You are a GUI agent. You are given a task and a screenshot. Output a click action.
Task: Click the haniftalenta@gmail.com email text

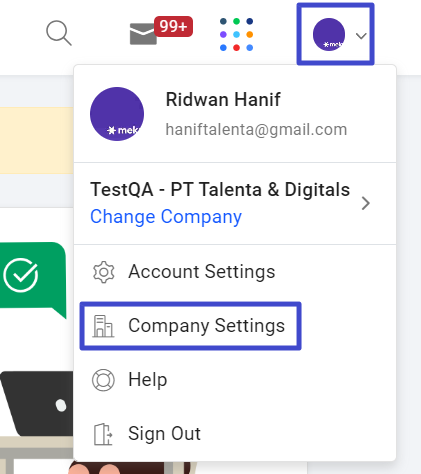(x=256, y=129)
